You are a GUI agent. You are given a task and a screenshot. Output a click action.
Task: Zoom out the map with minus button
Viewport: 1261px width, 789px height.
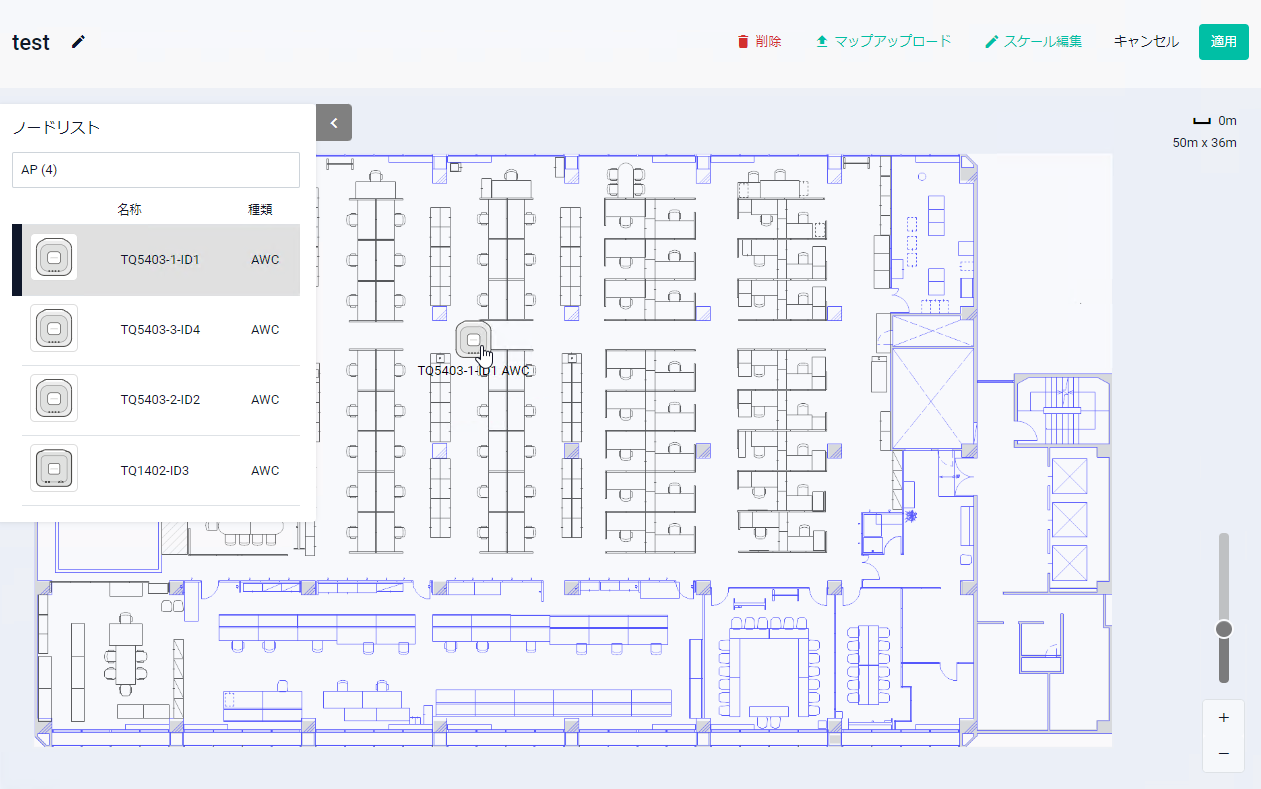click(1224, 754)
